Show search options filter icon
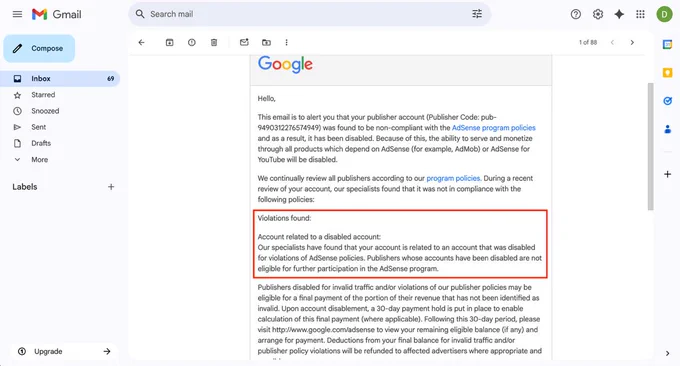 point(477,14)
